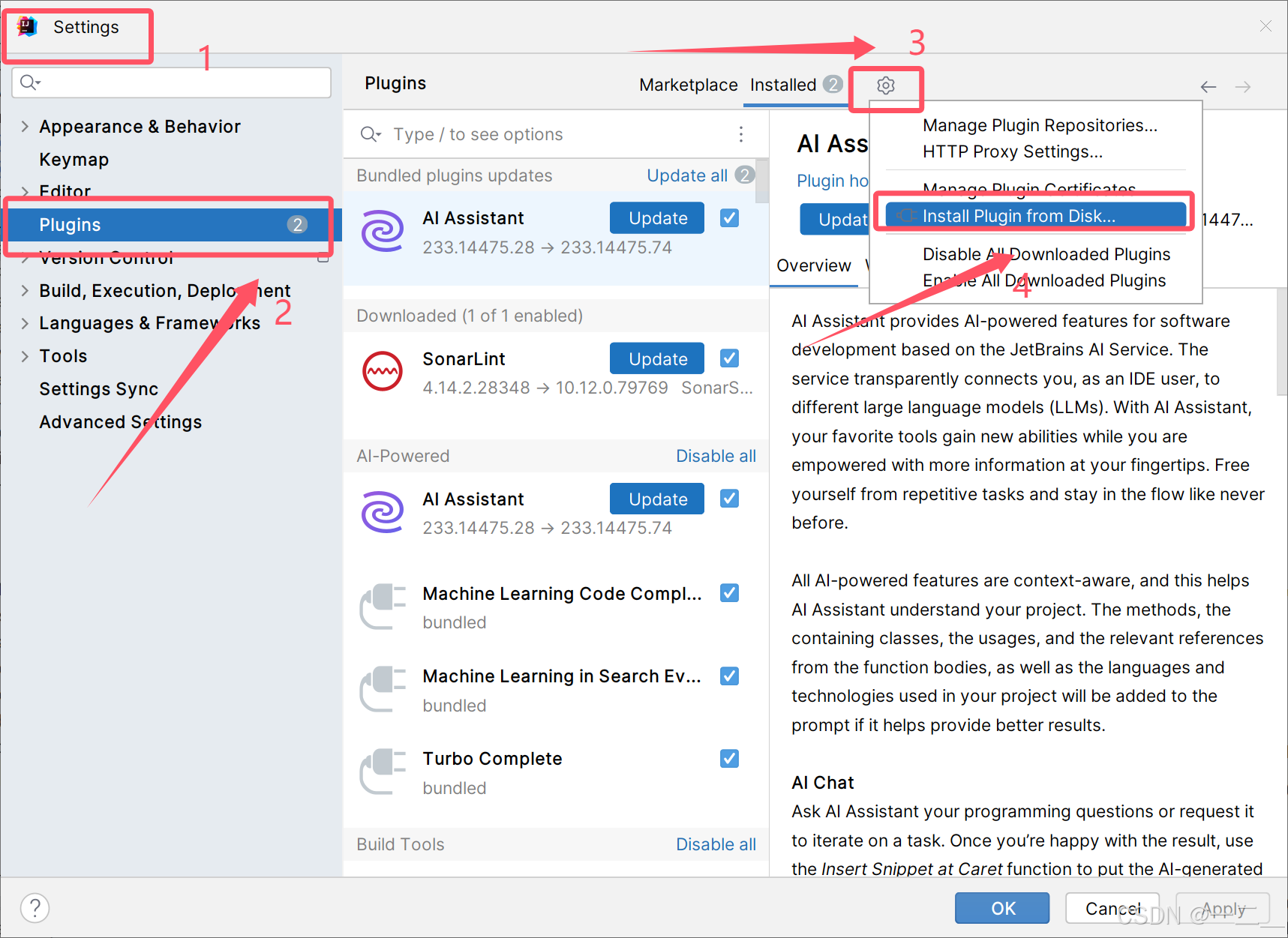Switch to the Marketplace tab
The width and height of the screenshot is (1288, 938).
click(x=688, y=85)
